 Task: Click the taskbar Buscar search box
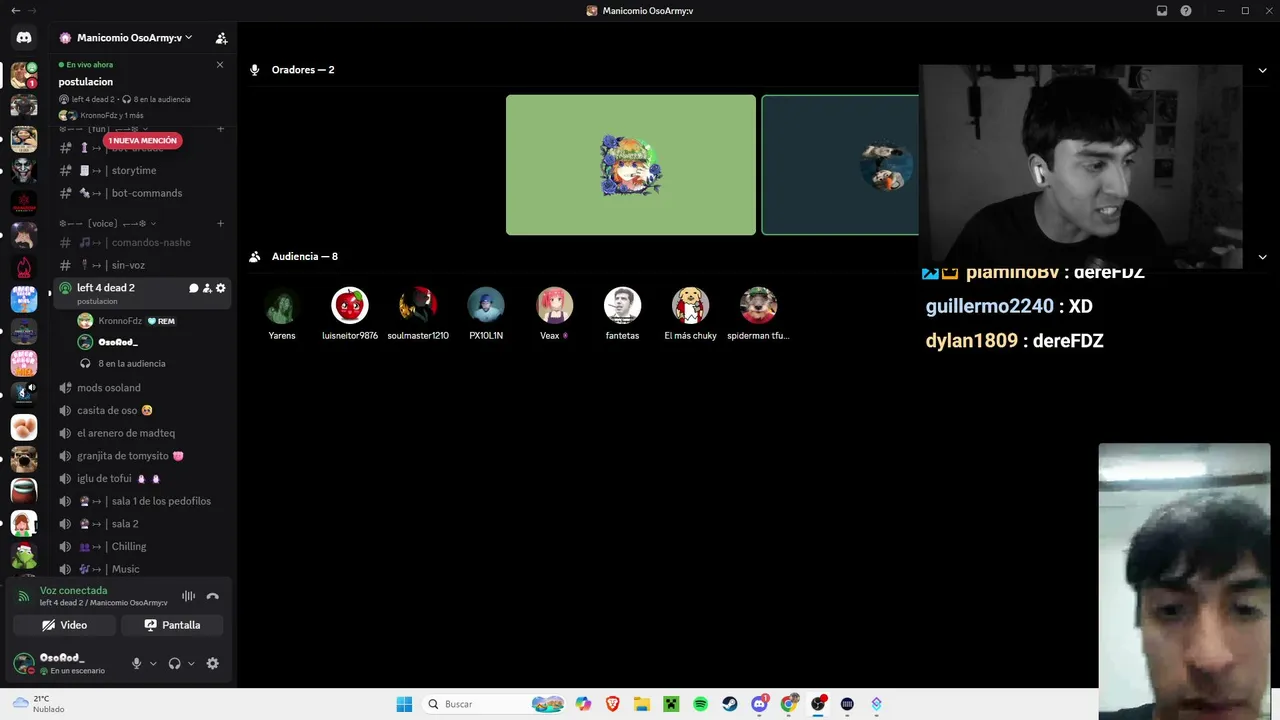[494, 704]
